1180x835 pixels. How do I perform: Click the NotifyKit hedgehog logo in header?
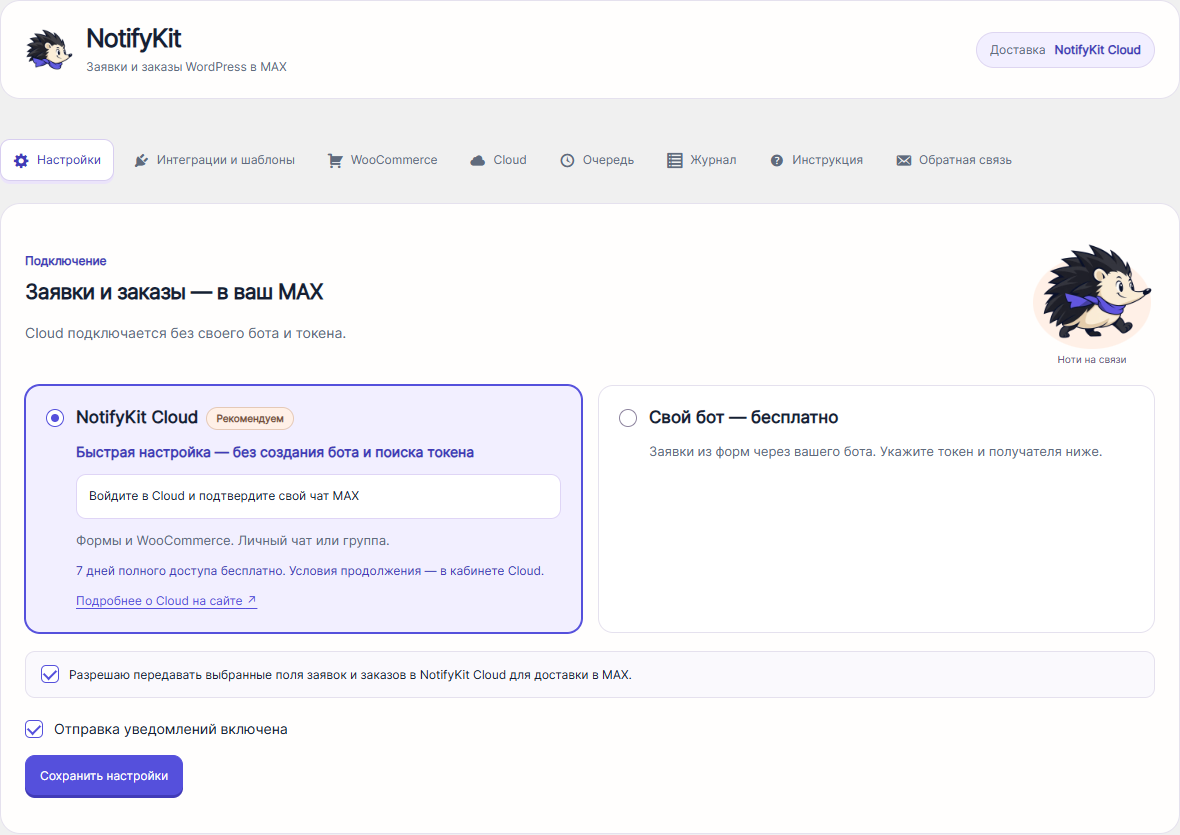coord(49,50)
